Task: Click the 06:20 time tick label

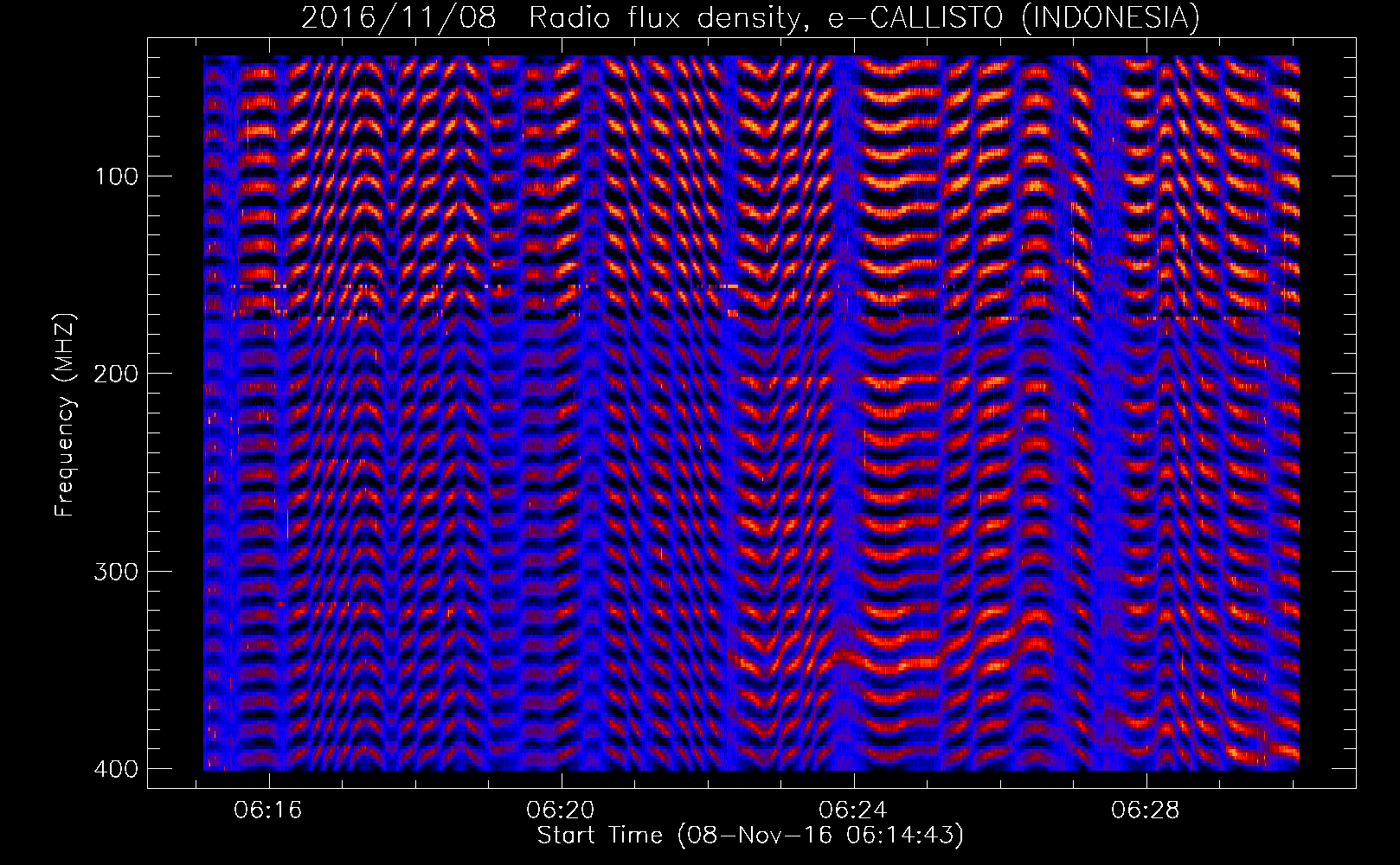Action: (561, 811)
